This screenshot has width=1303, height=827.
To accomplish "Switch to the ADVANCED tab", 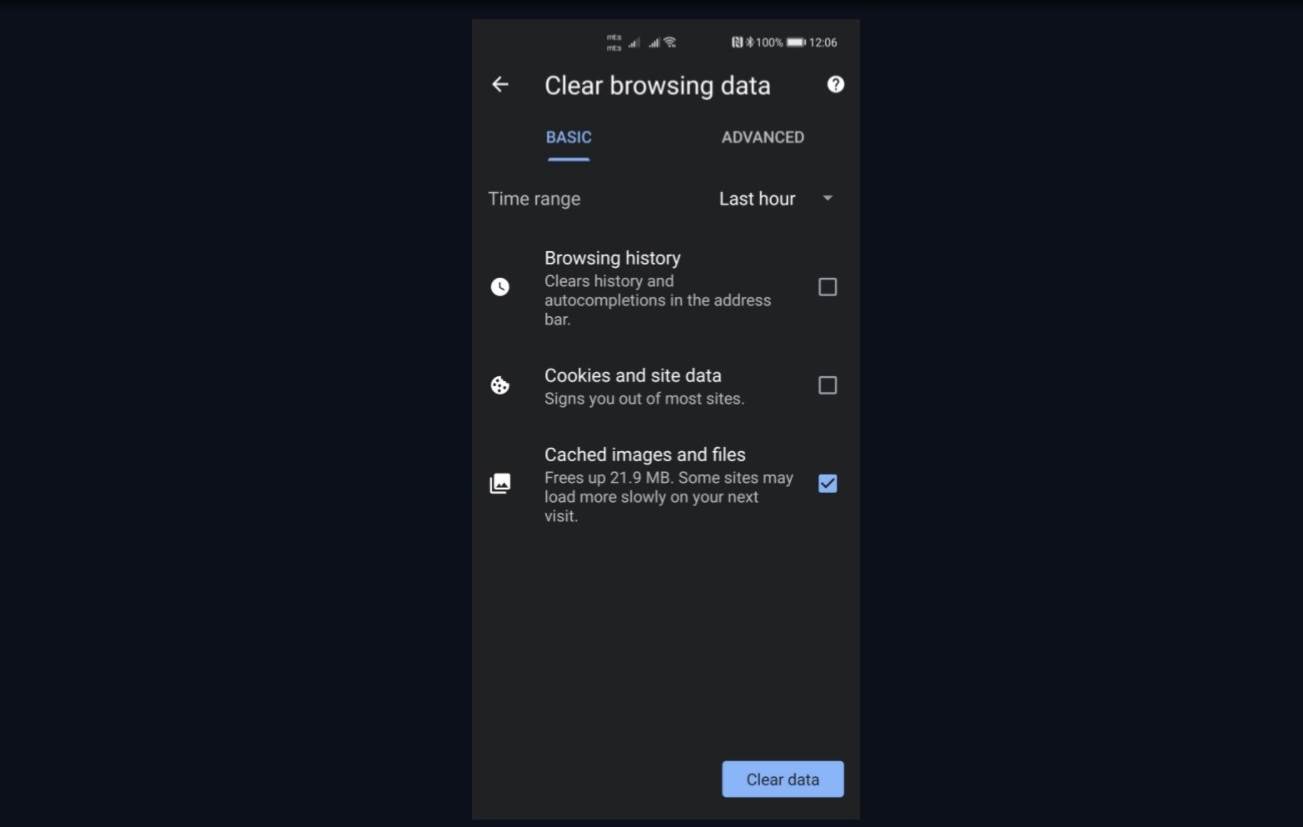I will (x=762, y=137).
